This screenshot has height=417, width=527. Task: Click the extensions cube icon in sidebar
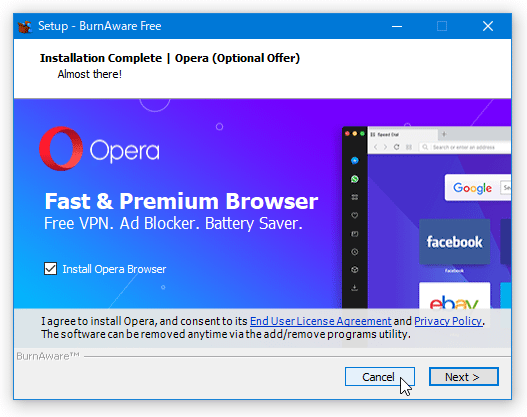pos(355,270)
